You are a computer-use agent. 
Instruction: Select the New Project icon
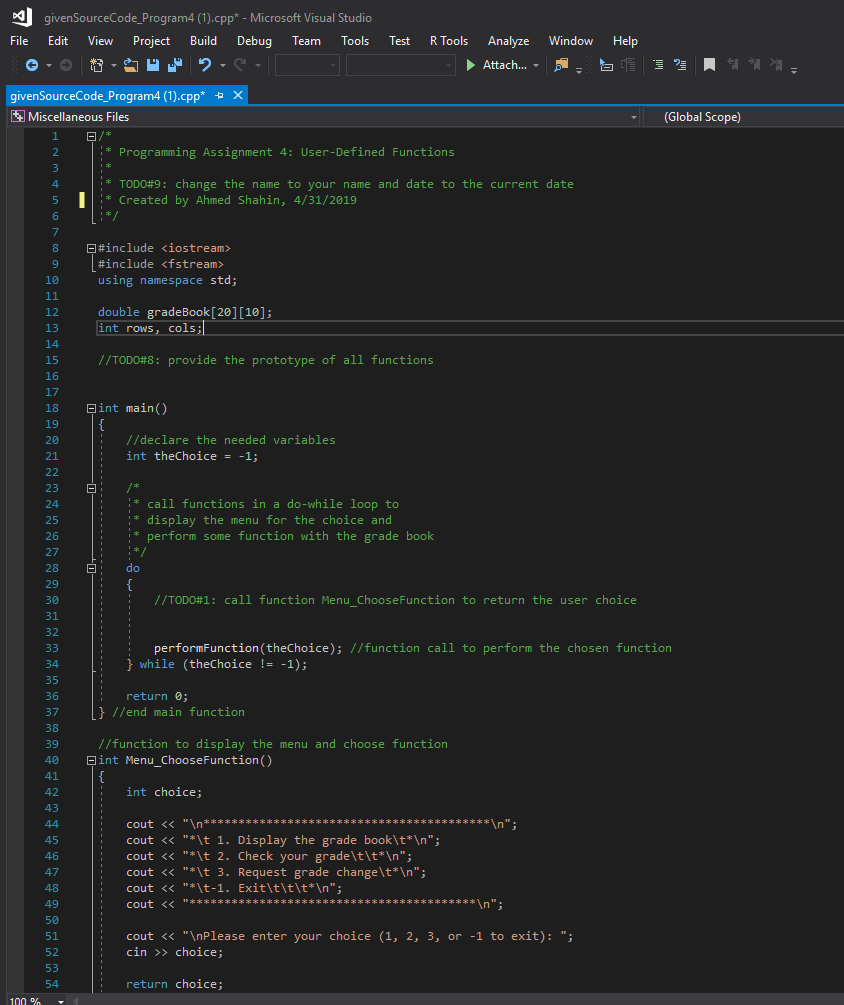[x=97, y=67]
